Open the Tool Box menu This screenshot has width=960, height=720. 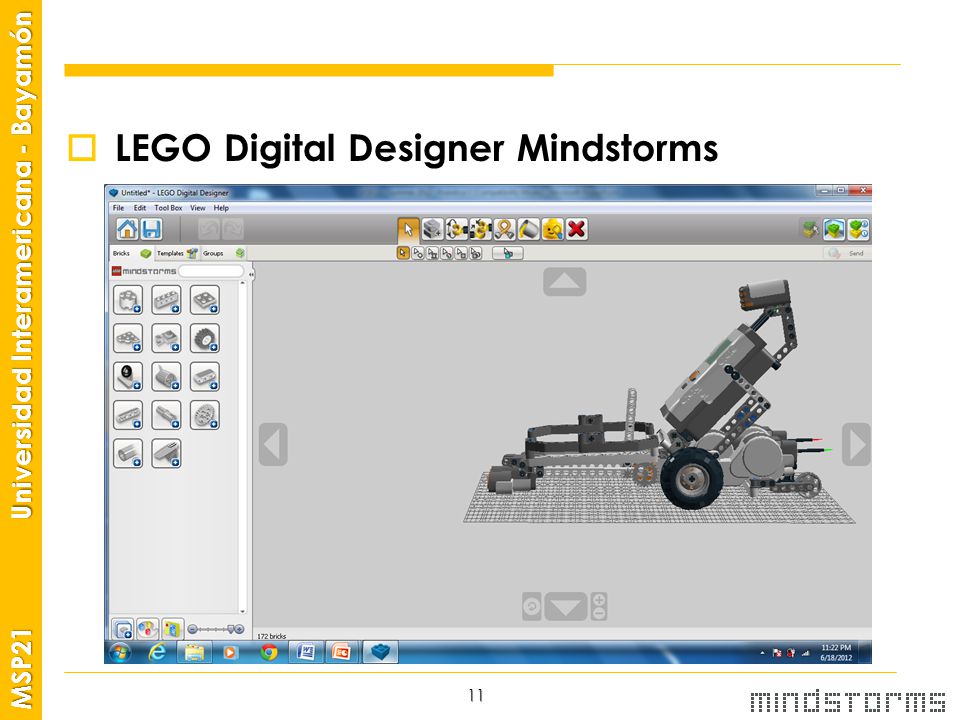168,208
